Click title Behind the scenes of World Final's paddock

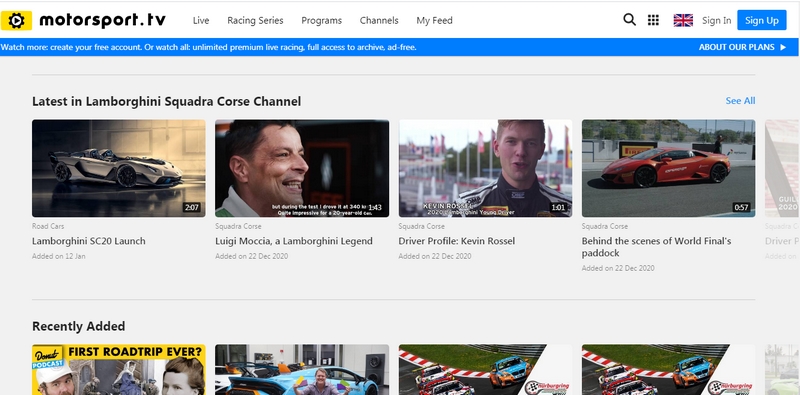[657, 247]
